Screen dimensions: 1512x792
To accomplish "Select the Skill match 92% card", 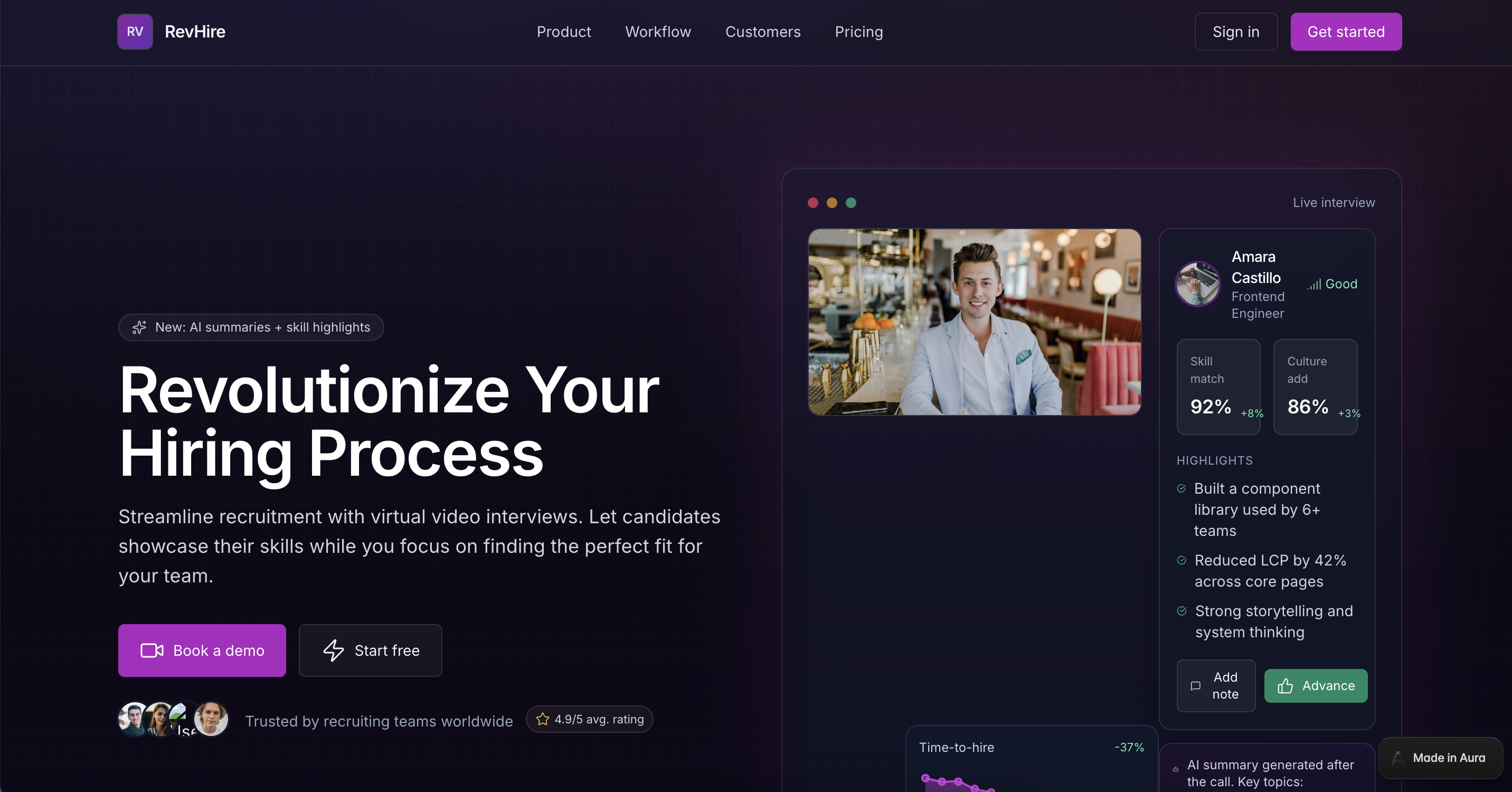I will (1218, 387).
